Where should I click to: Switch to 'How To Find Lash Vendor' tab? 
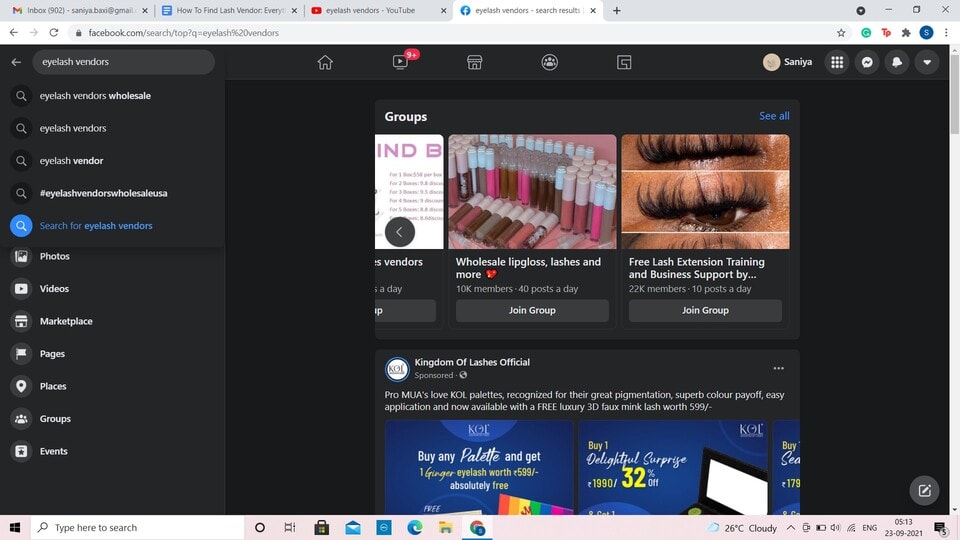[x=230, y=10]
